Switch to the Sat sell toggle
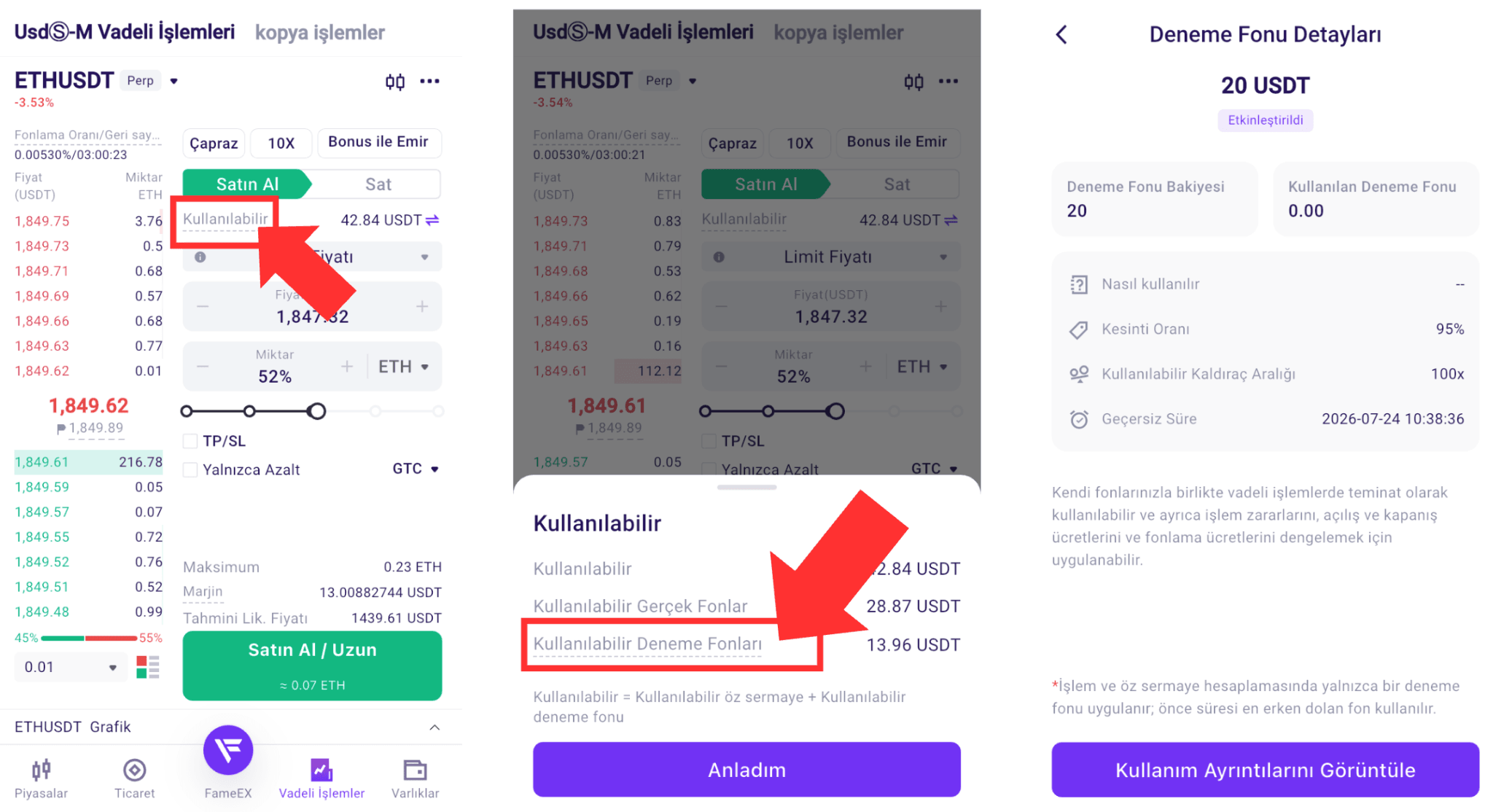The image size is (1493, 812). 378,184
